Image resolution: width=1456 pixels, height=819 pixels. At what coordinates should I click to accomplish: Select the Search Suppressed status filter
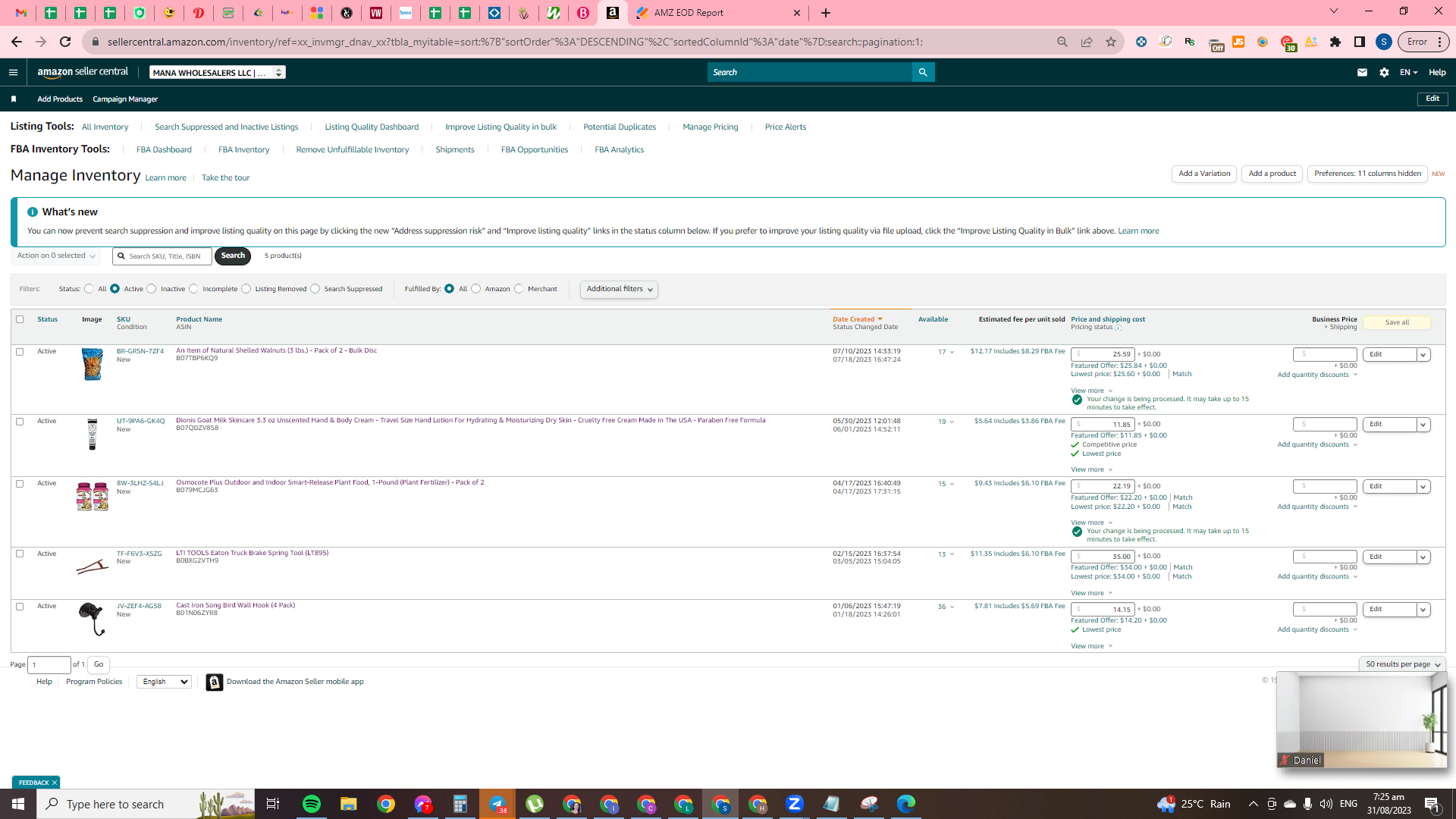(315, 289)
